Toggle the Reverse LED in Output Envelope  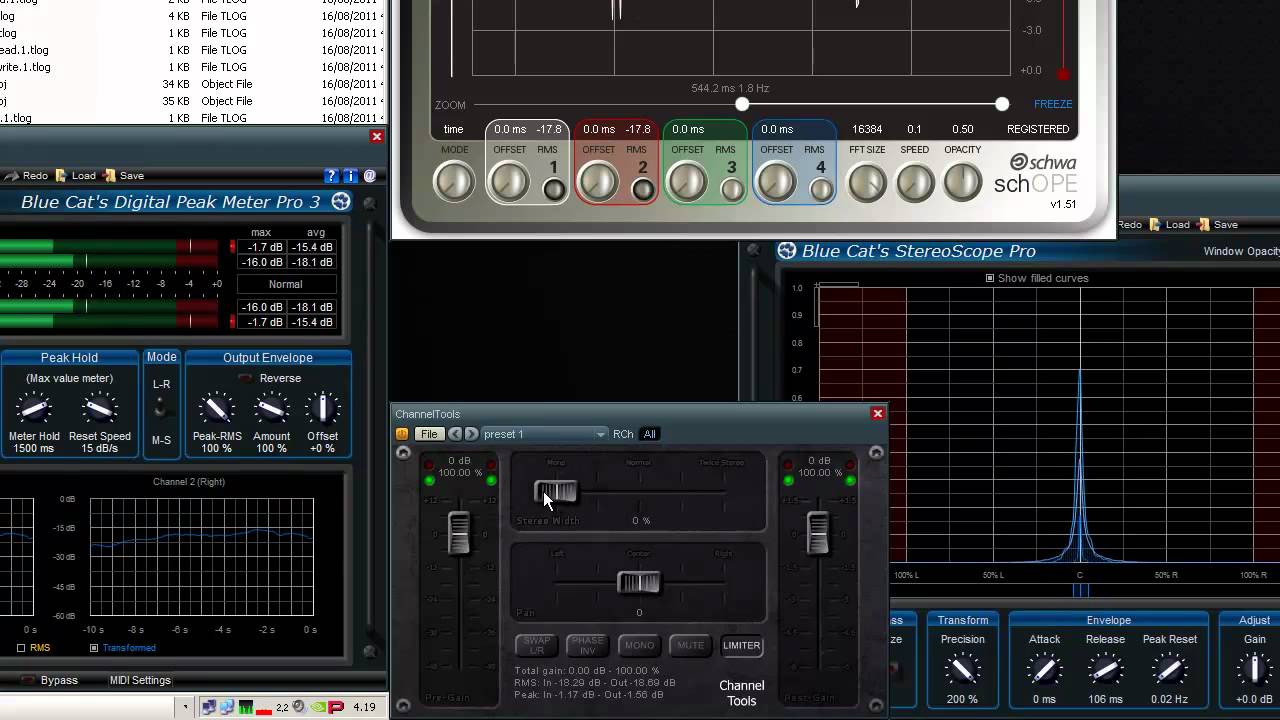click(244, 379)
